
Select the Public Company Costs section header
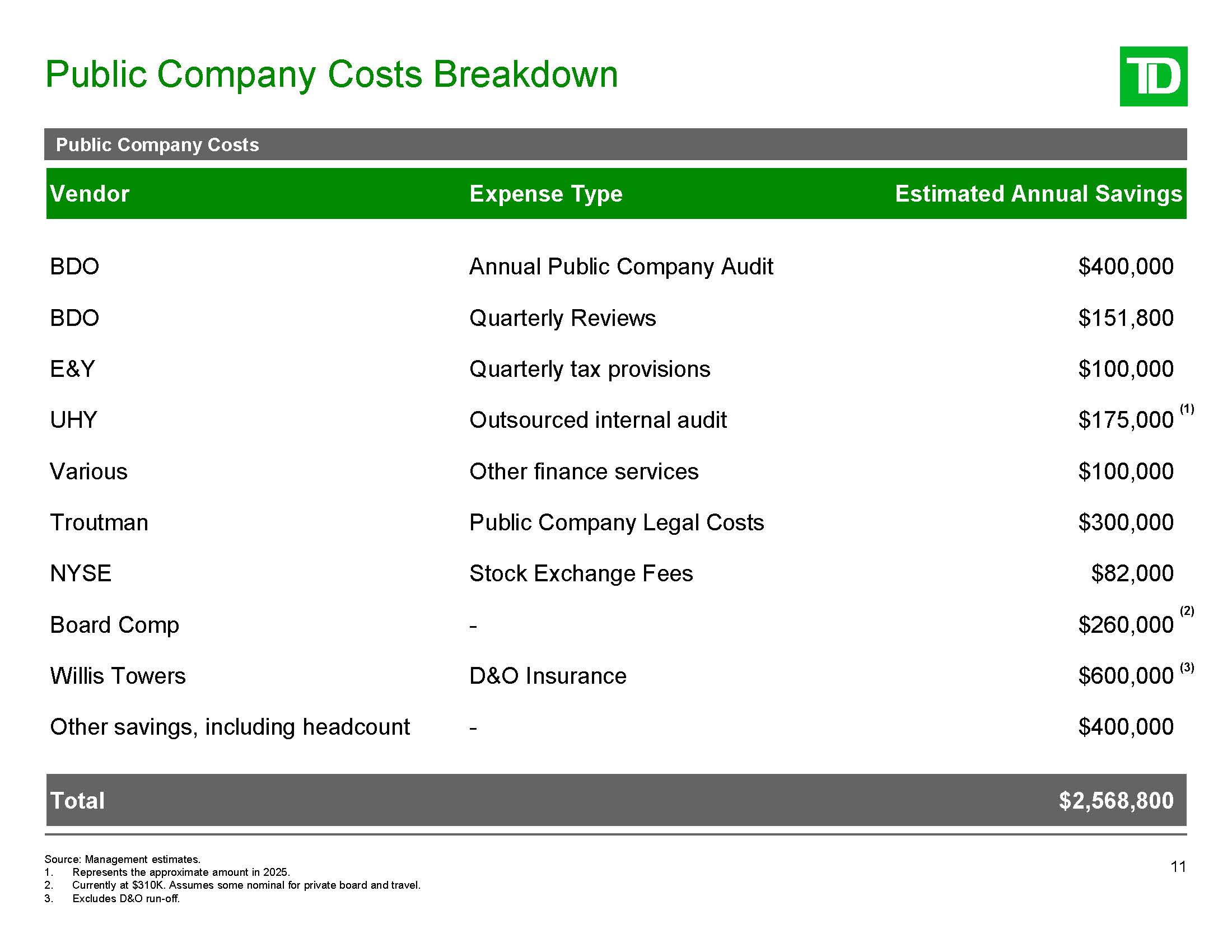[157, 145]
